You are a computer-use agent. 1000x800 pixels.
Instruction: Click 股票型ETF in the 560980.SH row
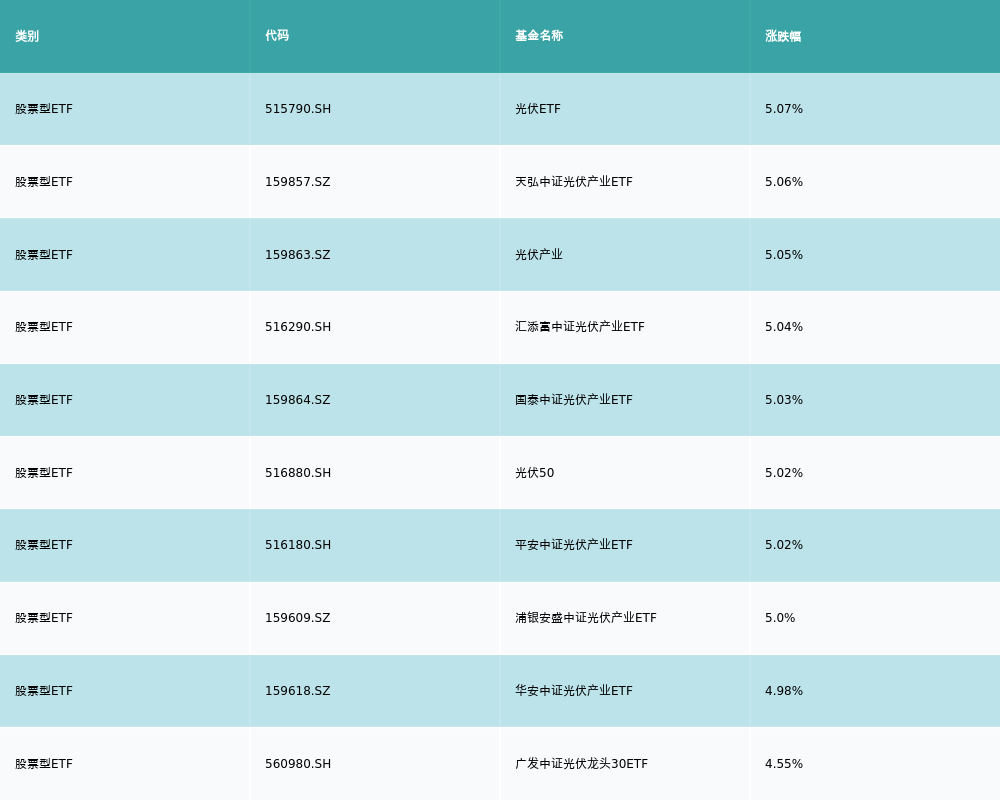click(44, 764)
